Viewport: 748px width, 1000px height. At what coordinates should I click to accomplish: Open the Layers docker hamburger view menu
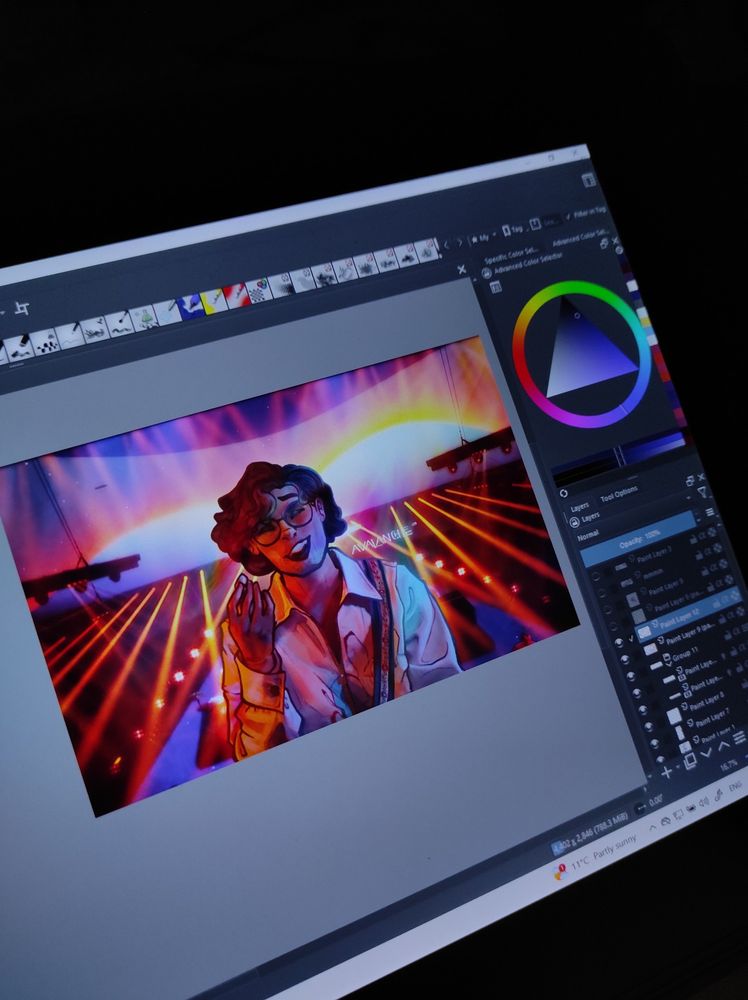pos(710,512)
